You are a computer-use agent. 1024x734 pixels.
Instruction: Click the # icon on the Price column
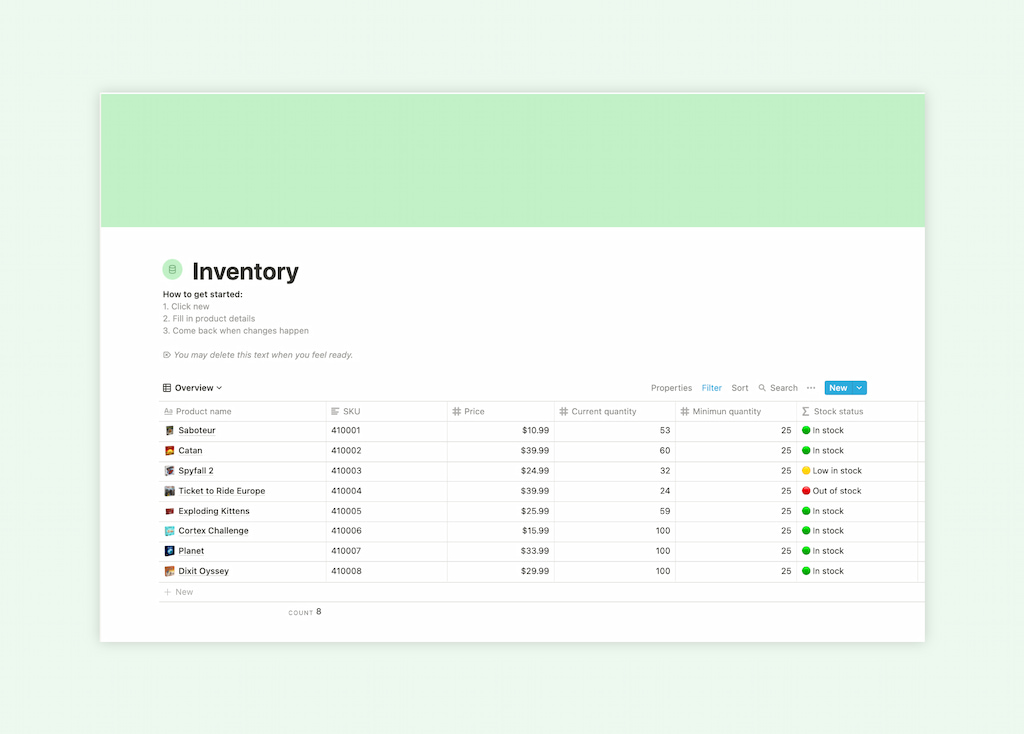coord(459,410)
